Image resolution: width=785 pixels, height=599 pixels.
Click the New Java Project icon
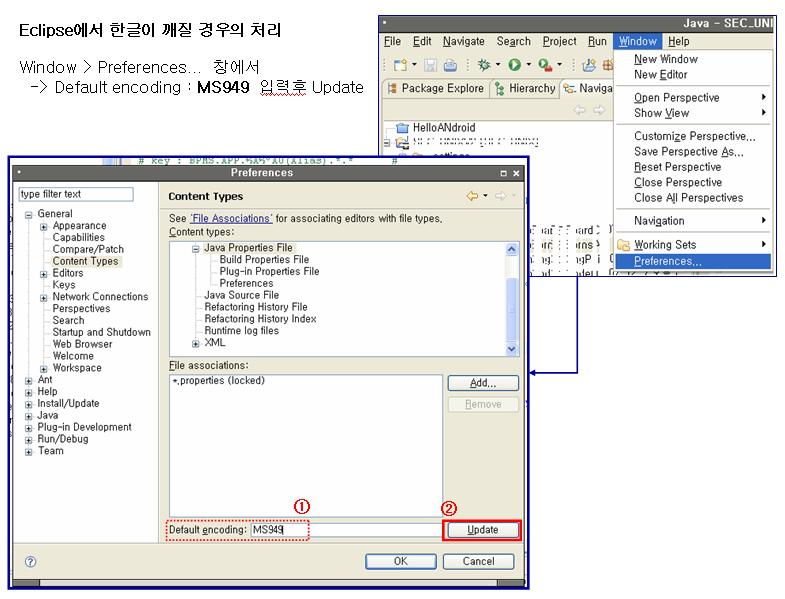pos(589,65)
